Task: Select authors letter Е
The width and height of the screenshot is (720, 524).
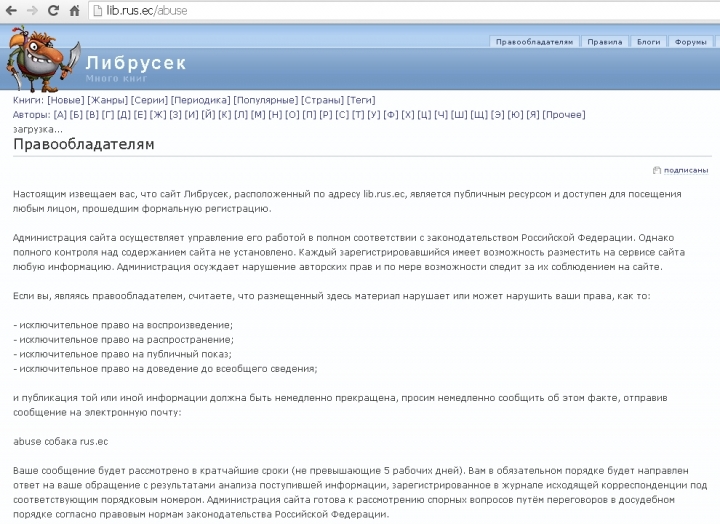Action: click(x=140, y=115)
